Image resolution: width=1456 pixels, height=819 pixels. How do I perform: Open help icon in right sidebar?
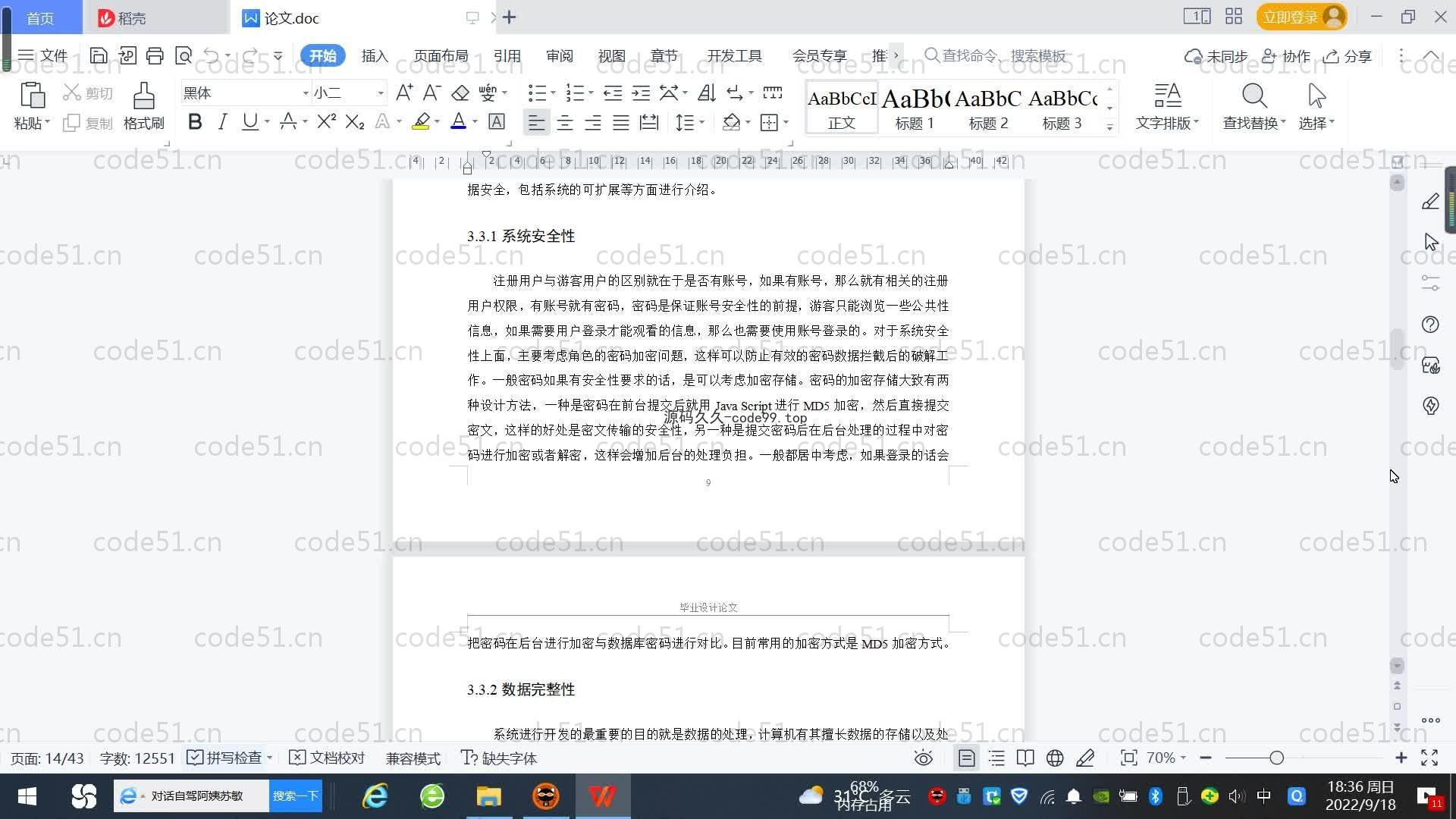[x=1430, y=325]
